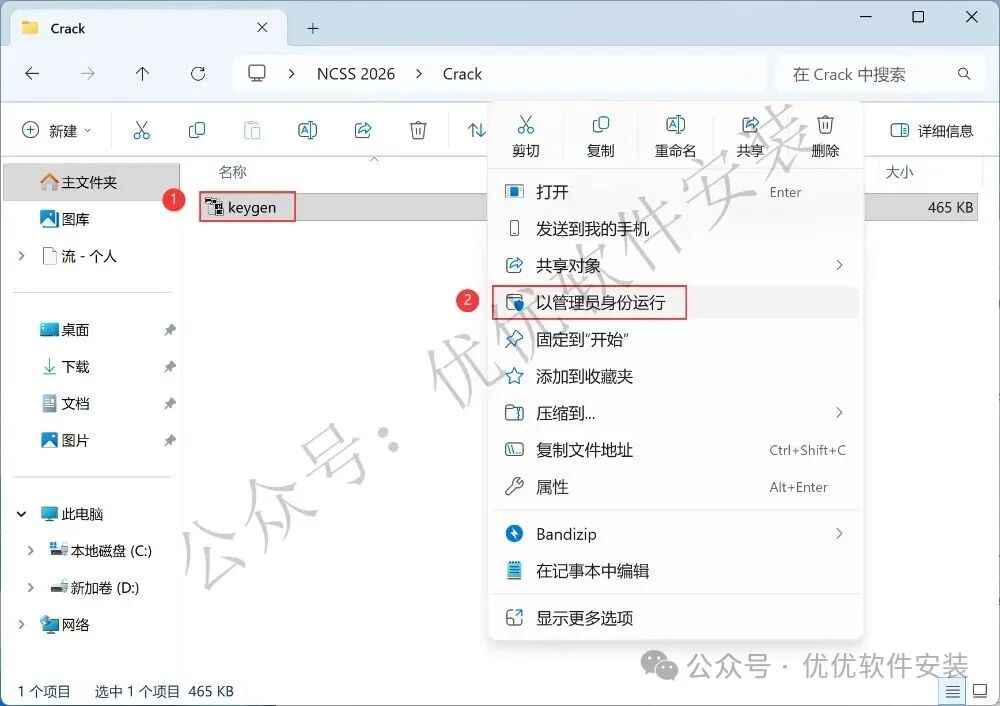Click the Share icon in context menu
Viewport: 1000px width, 706px height.
(x=750, y=124)
